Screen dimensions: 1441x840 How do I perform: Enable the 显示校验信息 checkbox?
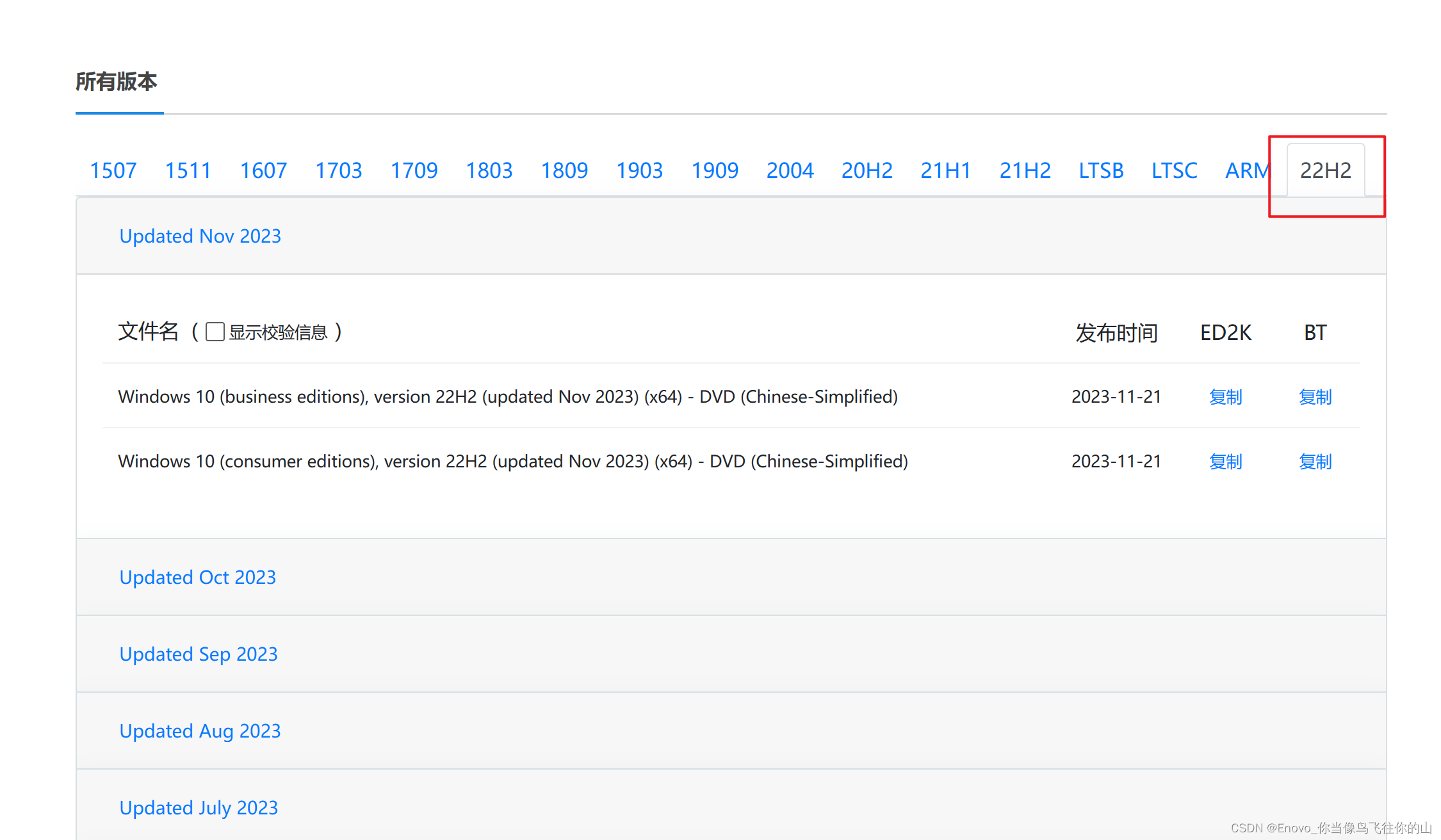pyautogui.click(x=215, y=332)
